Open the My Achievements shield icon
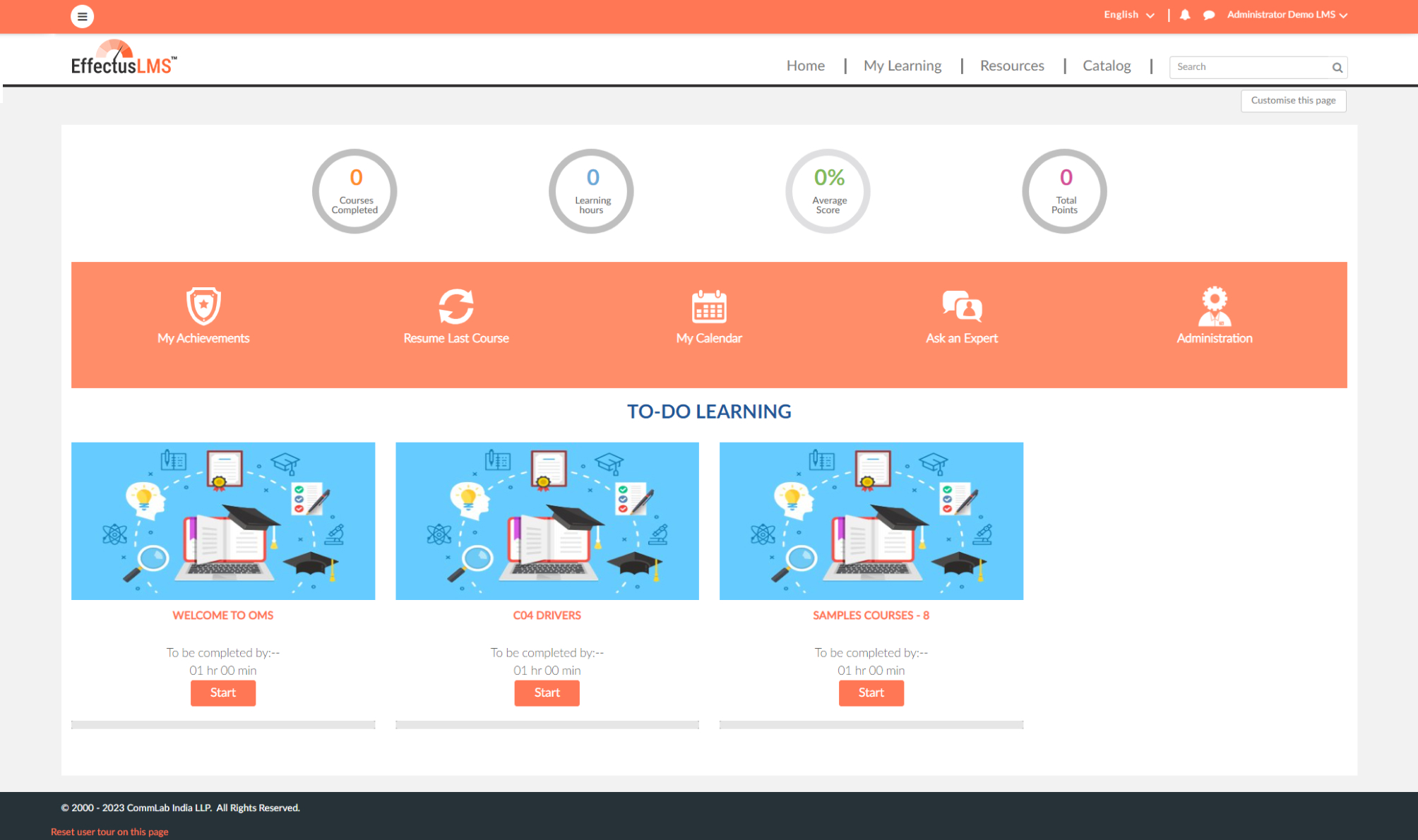This screenshot has height=840, width=1418. [x=203, y=306]
